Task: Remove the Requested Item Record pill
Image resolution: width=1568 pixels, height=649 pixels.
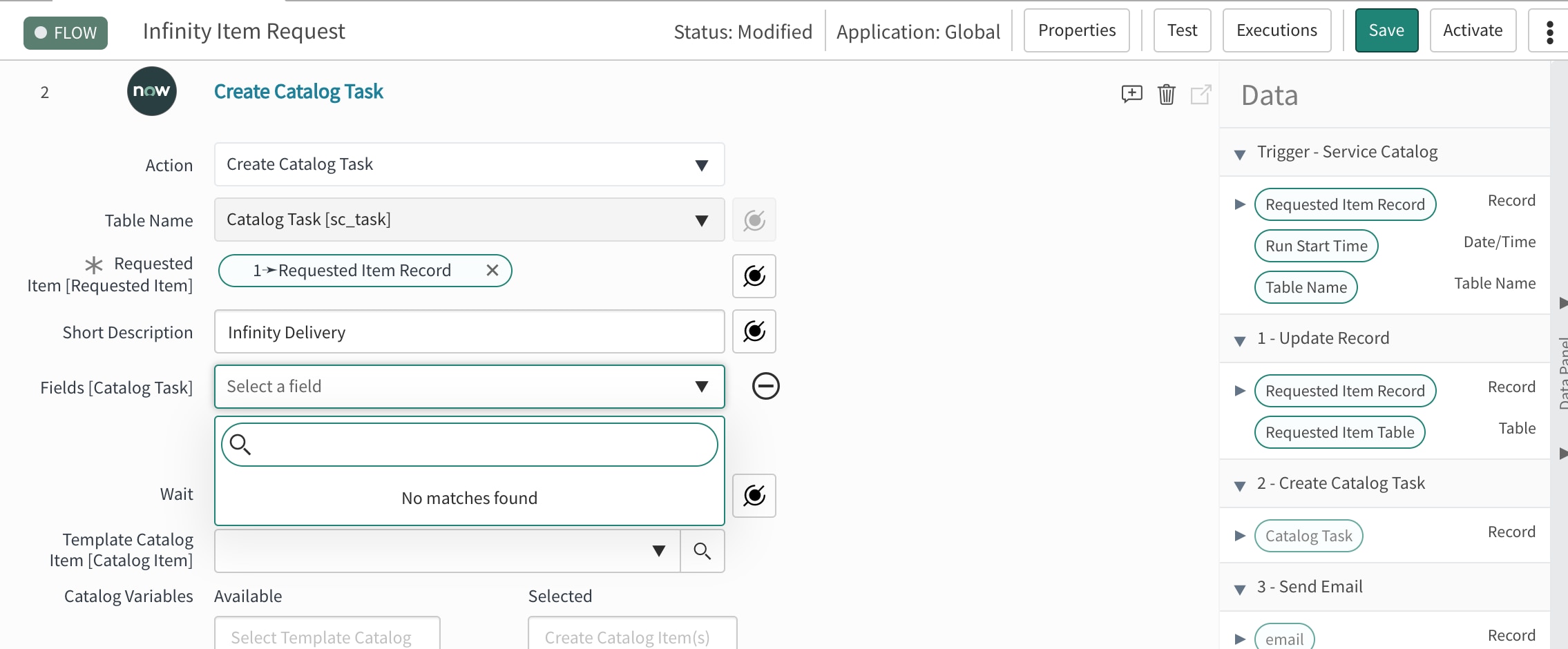Action: pyautogui.click(x=493, y=271)
